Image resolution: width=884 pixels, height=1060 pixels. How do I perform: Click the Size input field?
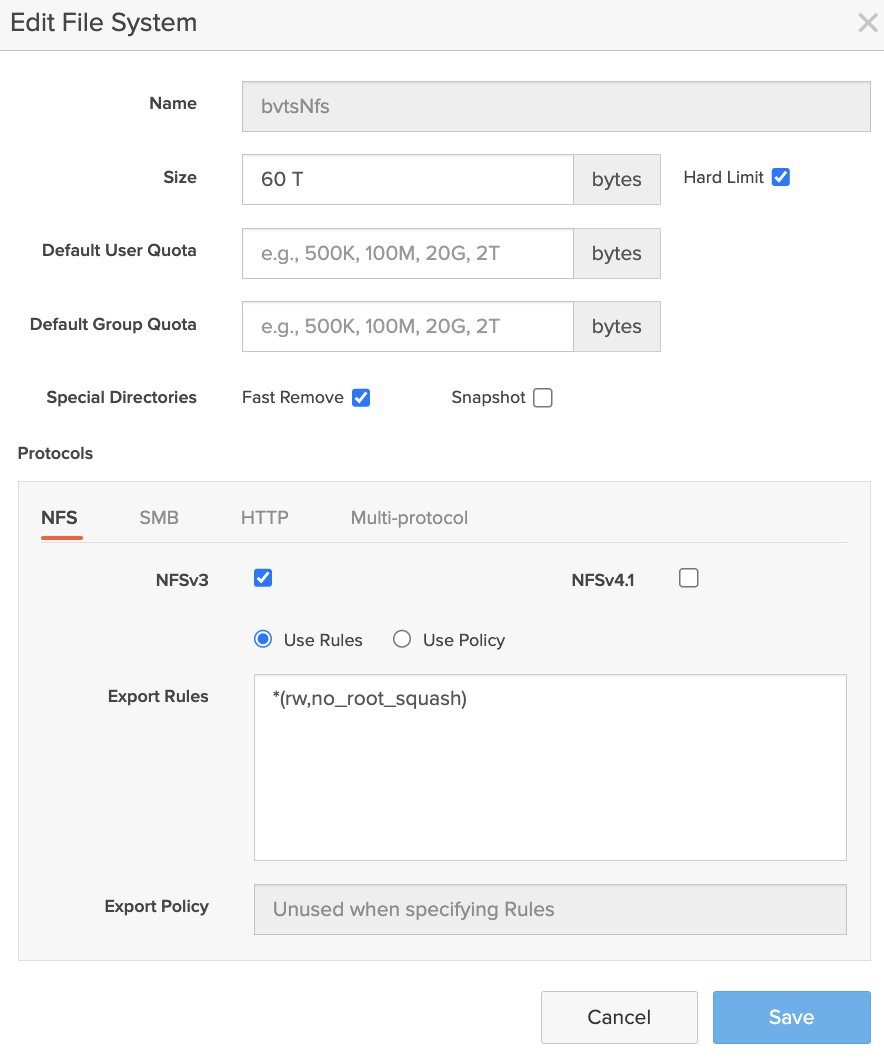(x=407, y=179)
